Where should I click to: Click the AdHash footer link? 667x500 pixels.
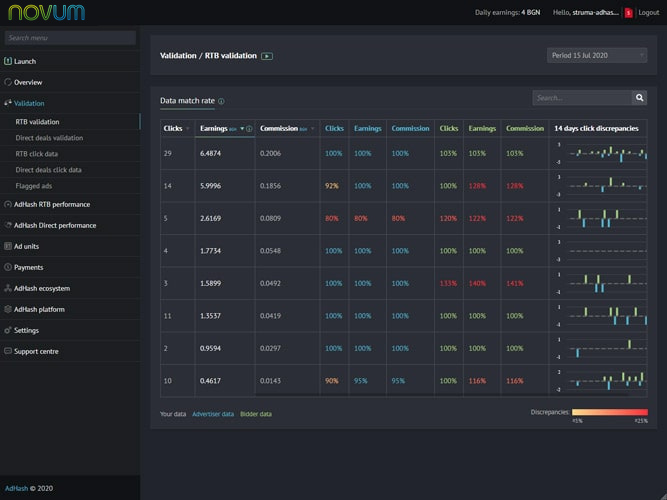pyautogui.click(x=16, y=489)
